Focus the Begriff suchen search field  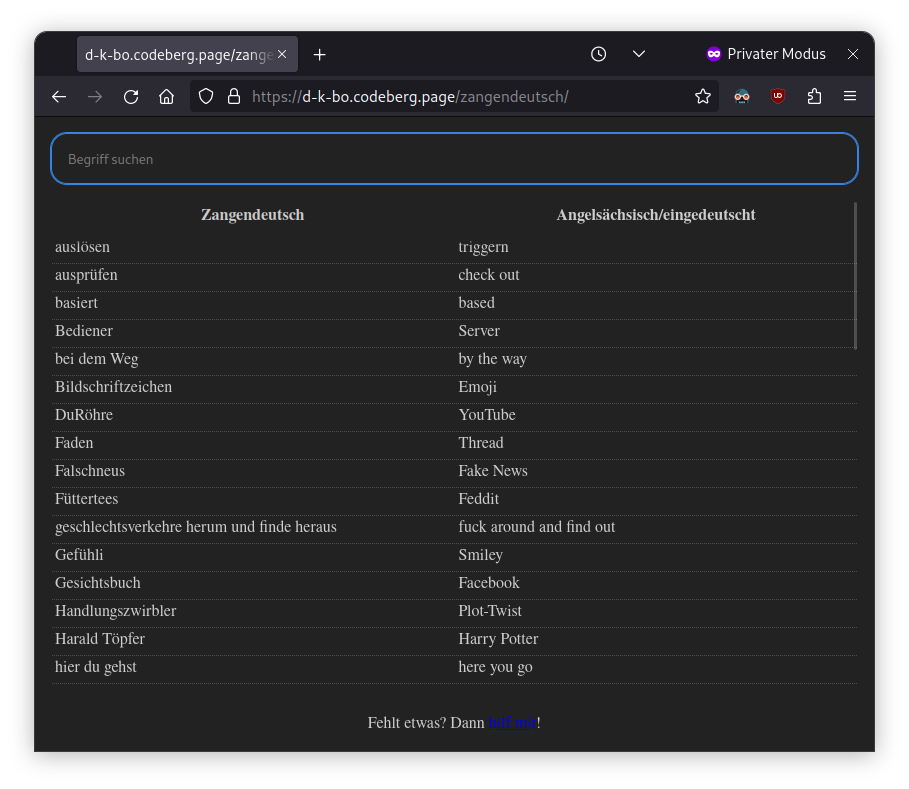click(454, 159)
